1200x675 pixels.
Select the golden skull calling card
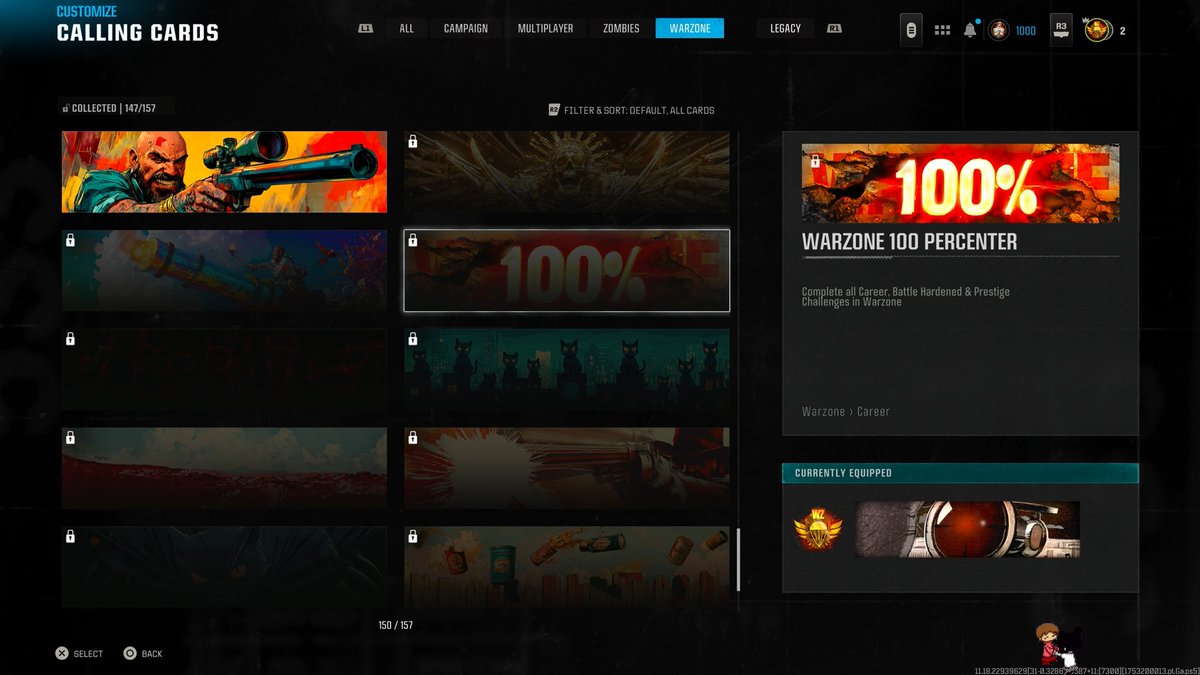click(x=567, y=172)
